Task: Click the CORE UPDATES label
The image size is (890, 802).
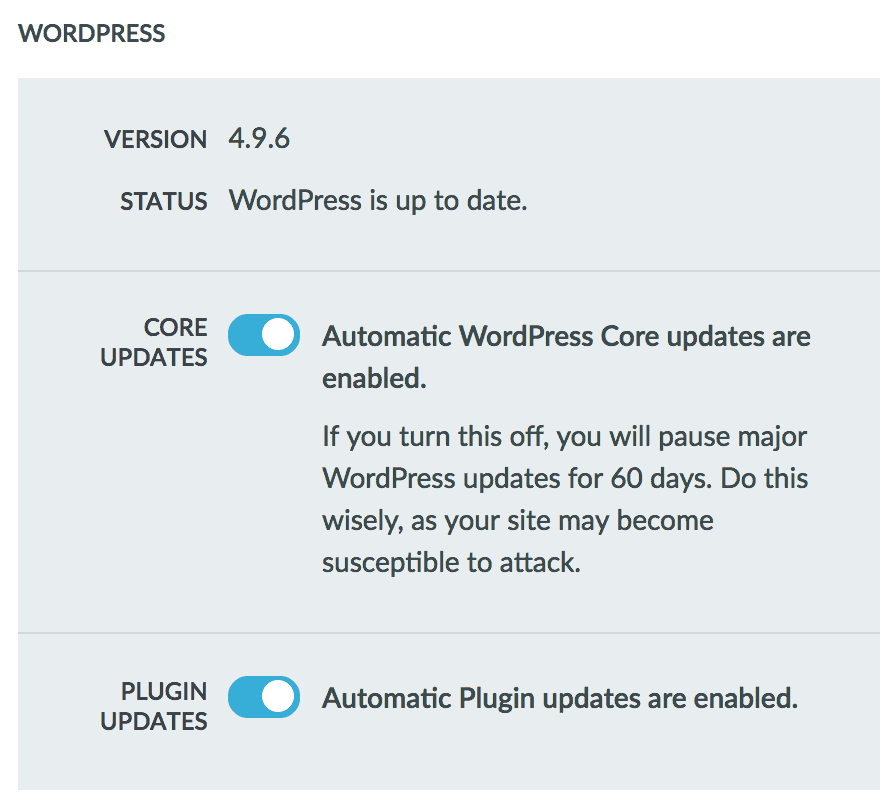Action: click(x=154, y=342)
